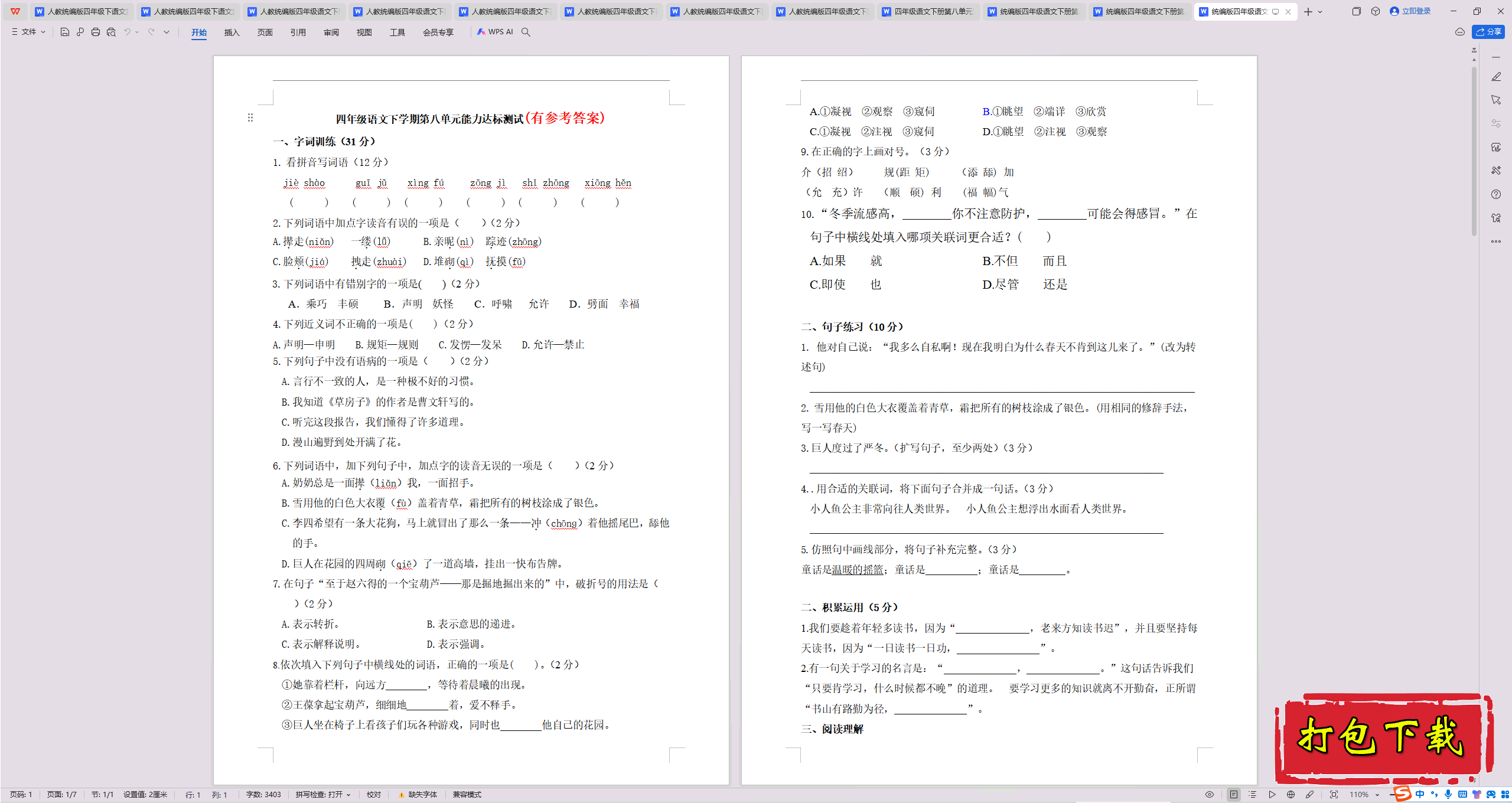Image resolution: width=1512 pixels, height=803 pixels.
Task: Toggle Sogou voice input microphone
Action: [1448, 795]
